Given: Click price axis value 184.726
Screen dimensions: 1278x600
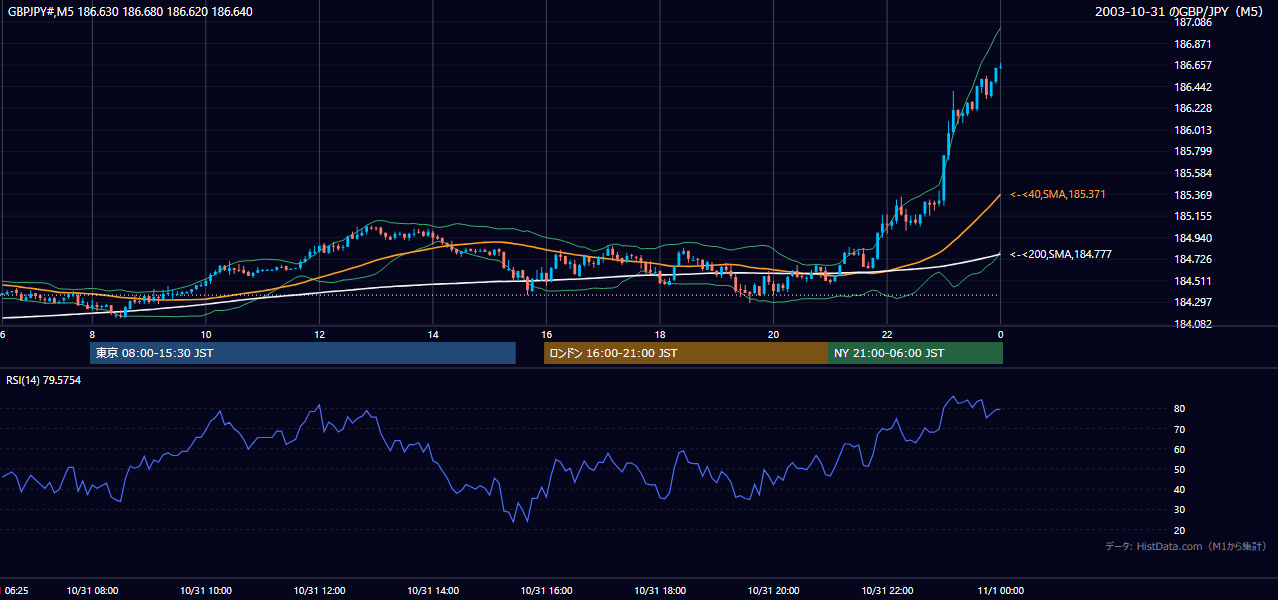Looking at the screenshot, I should click(1194, 259).
